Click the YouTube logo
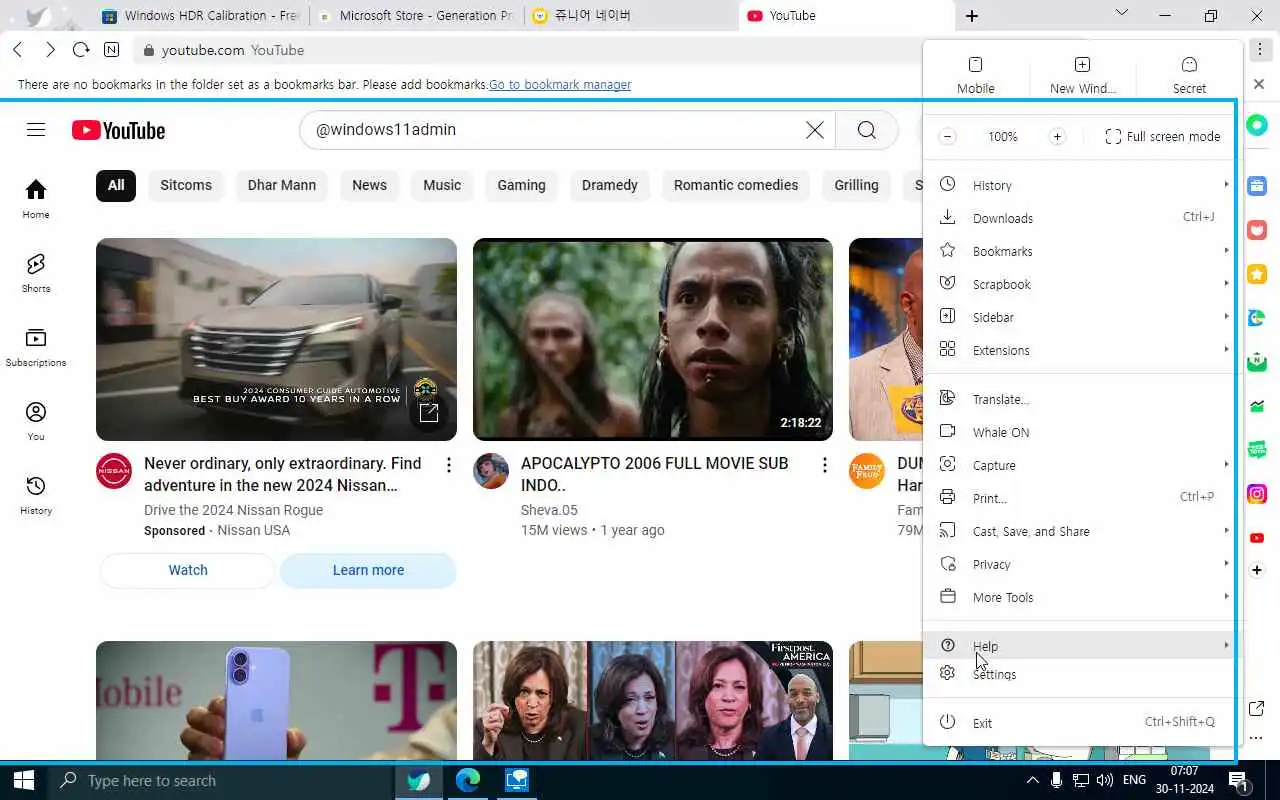1280x800 pixels. 118,130
